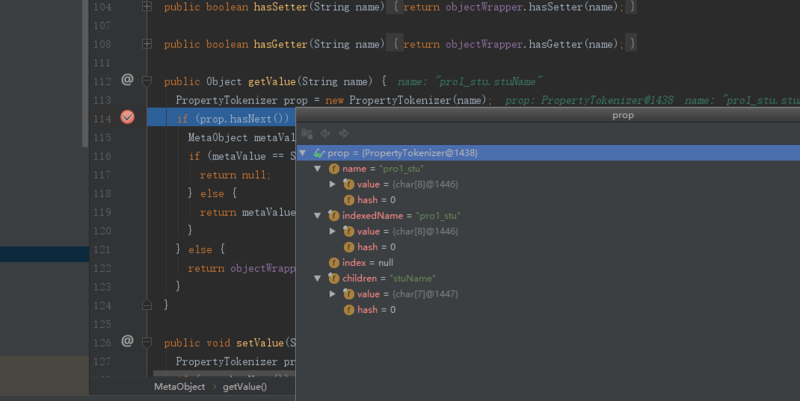Viewport: 800px width, 401px height.
Task: Click setValue method name on line 126
Action: [x=260, y=343]
